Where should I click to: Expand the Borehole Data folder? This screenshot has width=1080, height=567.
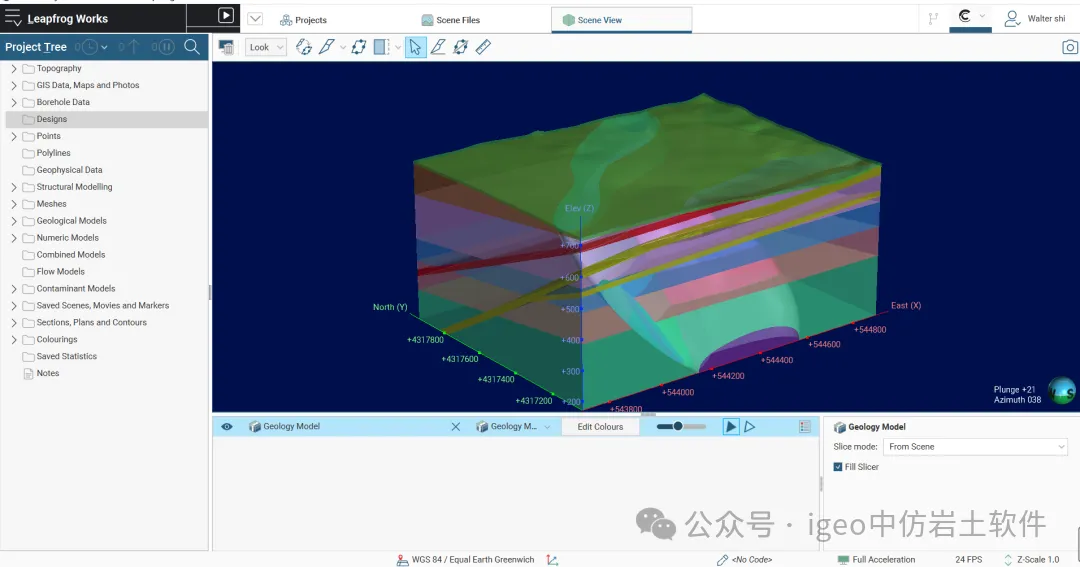pos(14,103)
